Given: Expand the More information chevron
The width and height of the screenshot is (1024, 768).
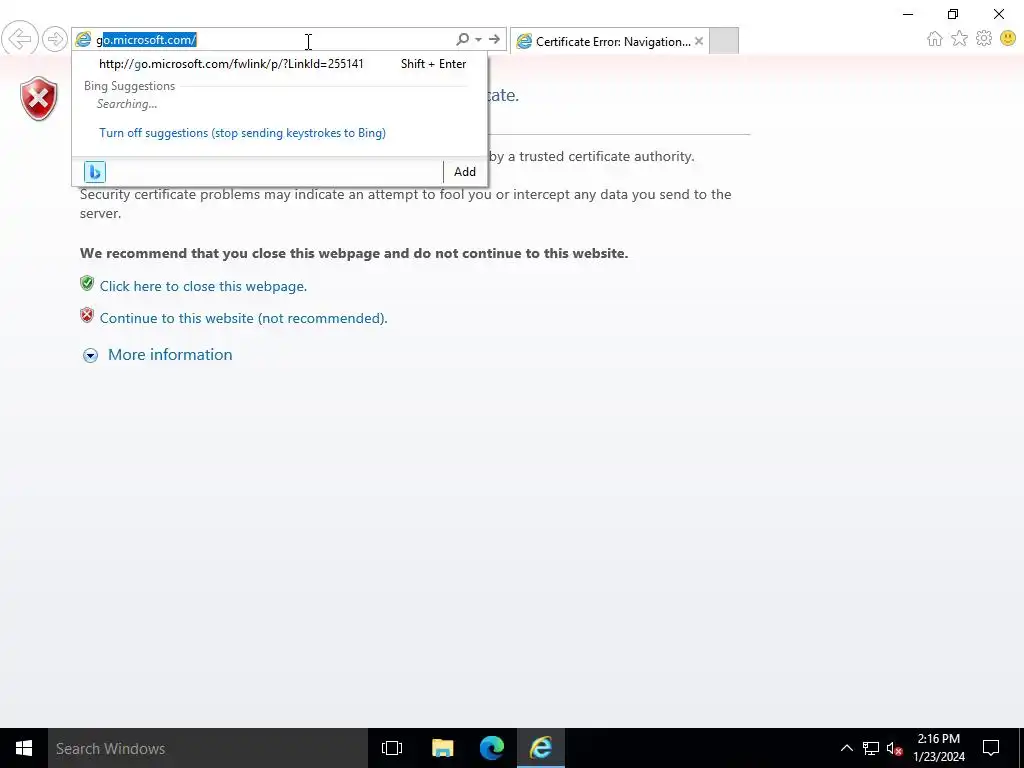Looking at the screenshot, I should [x=90, y=355].
